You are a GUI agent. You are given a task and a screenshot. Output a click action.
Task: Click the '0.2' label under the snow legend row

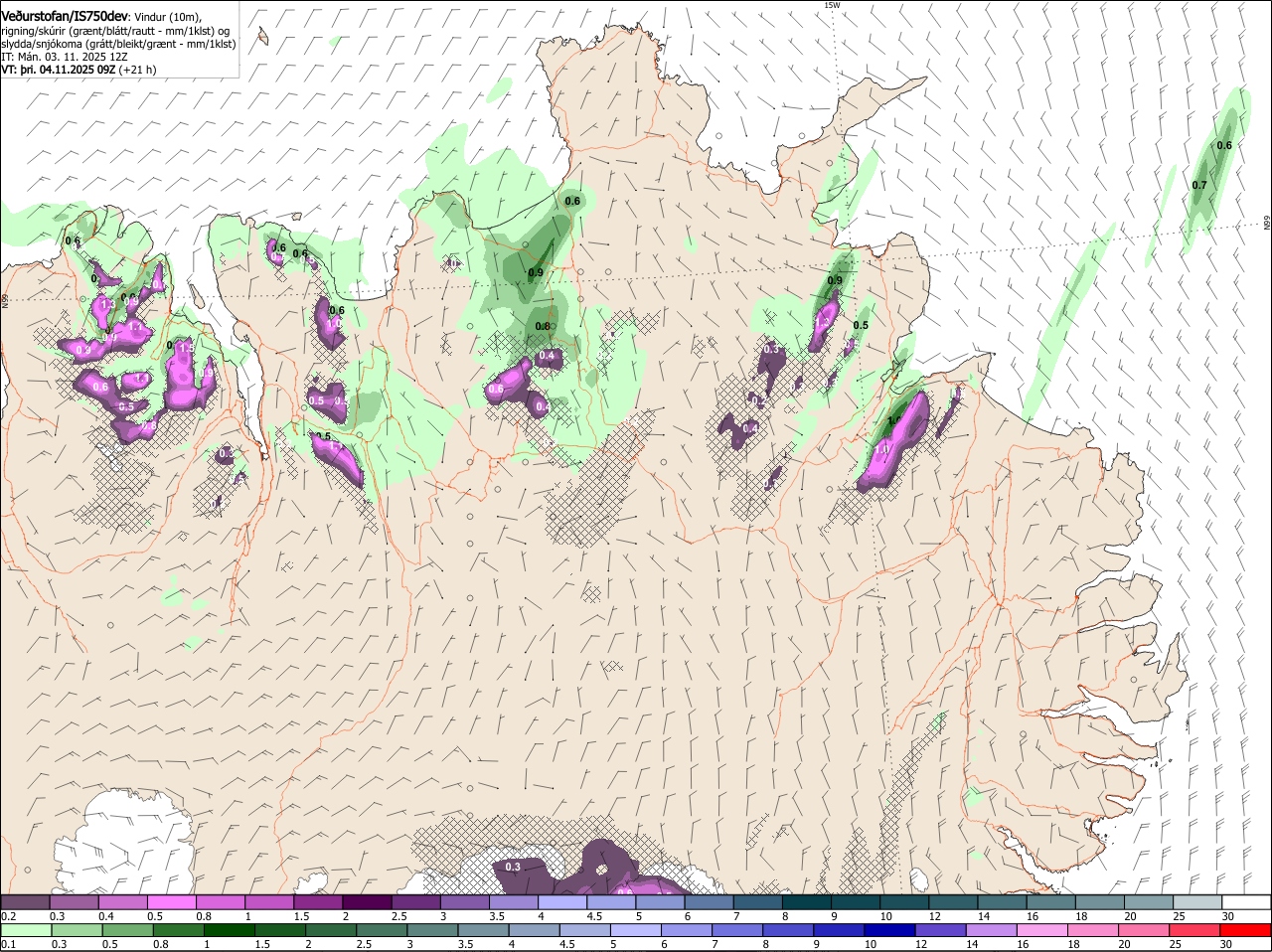tap(8, 915)
